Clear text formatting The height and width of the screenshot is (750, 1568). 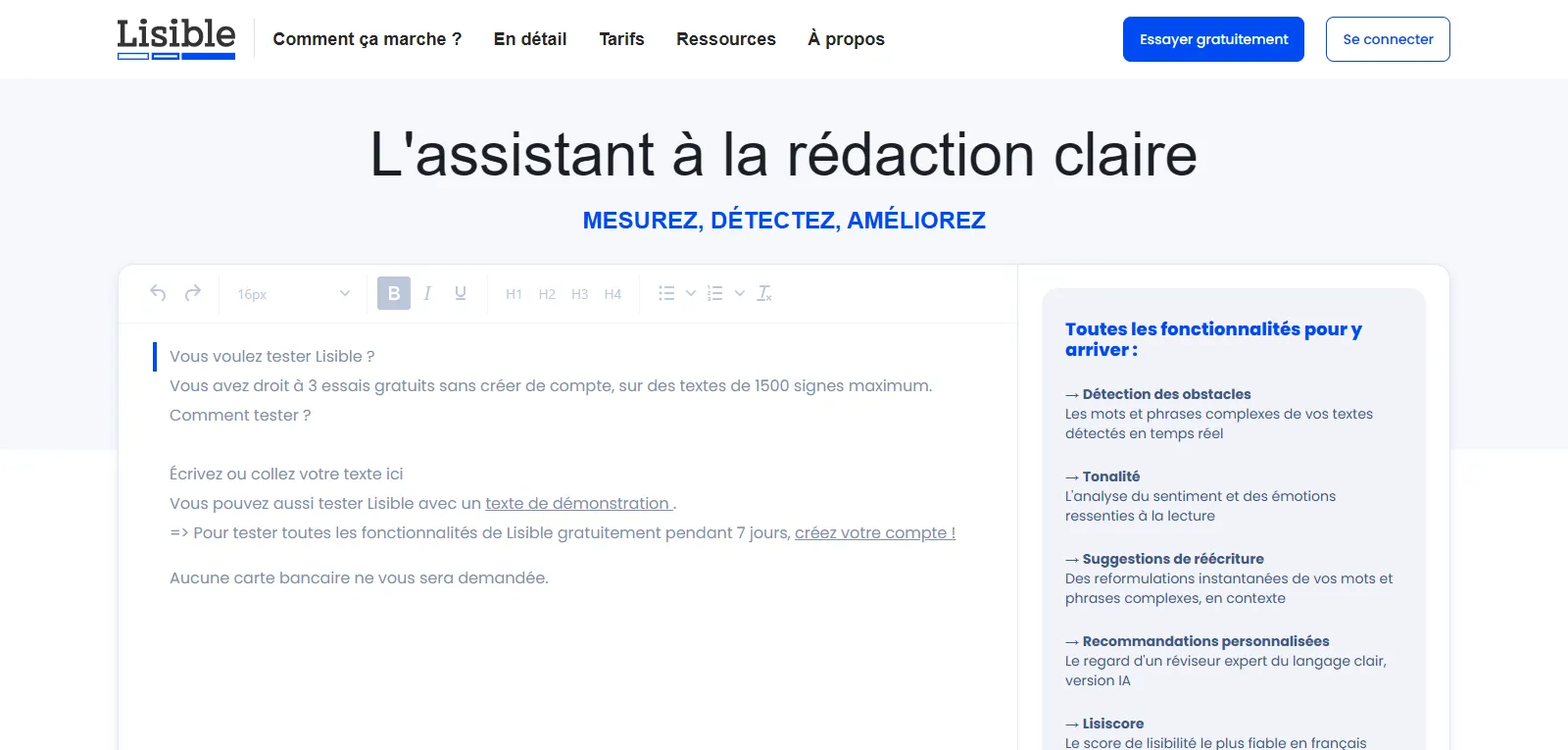tap(764, 293)
